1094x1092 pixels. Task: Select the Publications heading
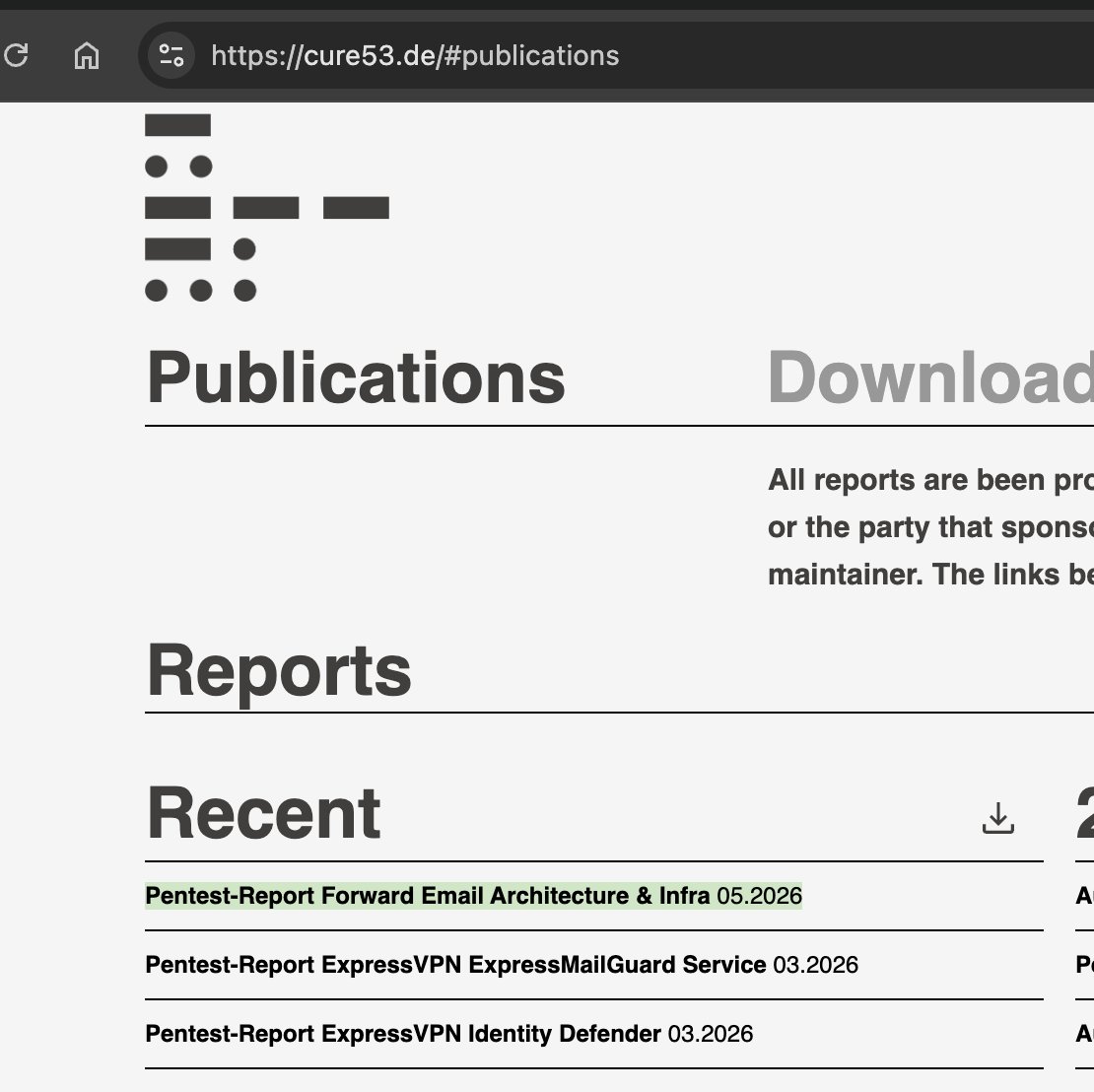click(x=356, y=377)
